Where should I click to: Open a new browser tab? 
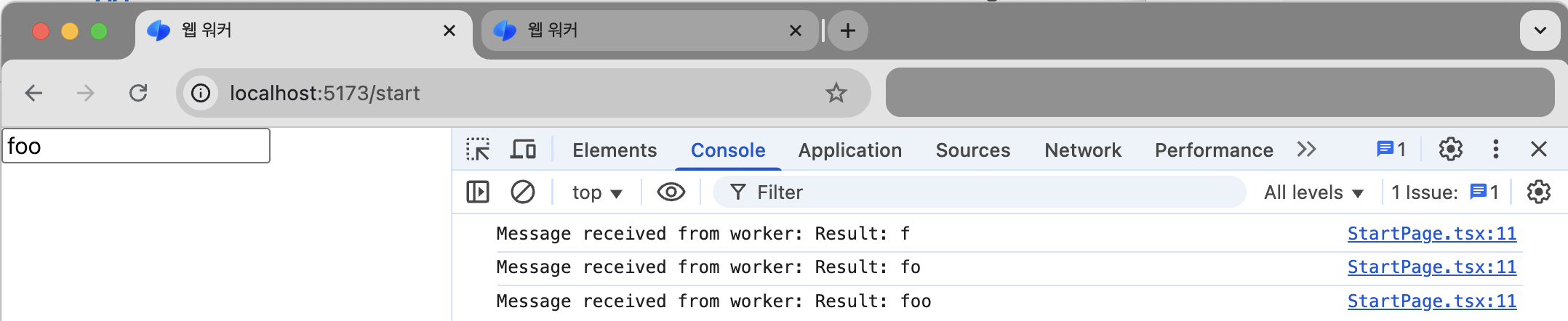(847, 31)
